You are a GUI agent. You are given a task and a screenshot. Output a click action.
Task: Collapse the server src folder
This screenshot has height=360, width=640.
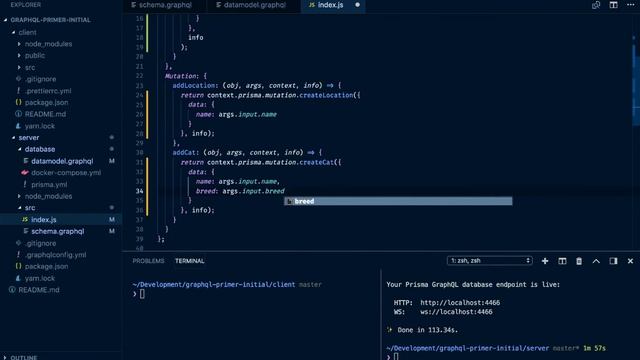tap(30, 208)
